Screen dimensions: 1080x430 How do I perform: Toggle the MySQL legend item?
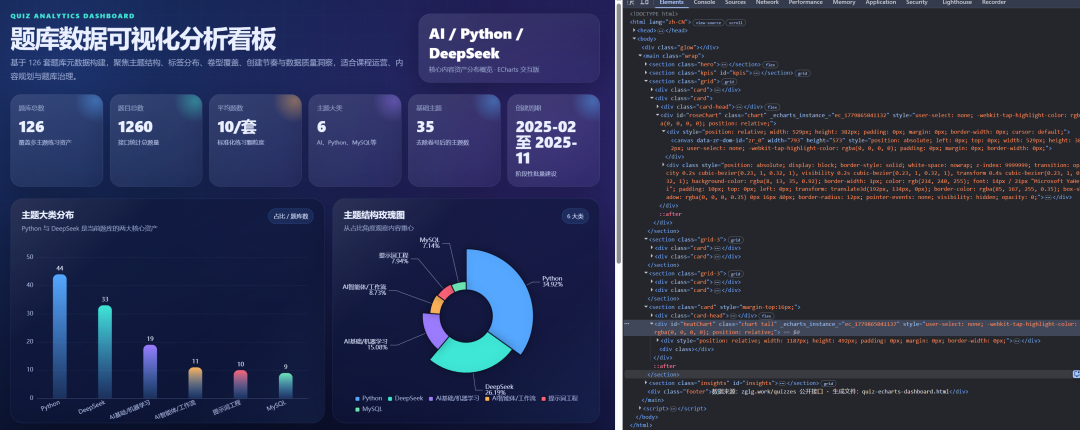click(367, 409)
